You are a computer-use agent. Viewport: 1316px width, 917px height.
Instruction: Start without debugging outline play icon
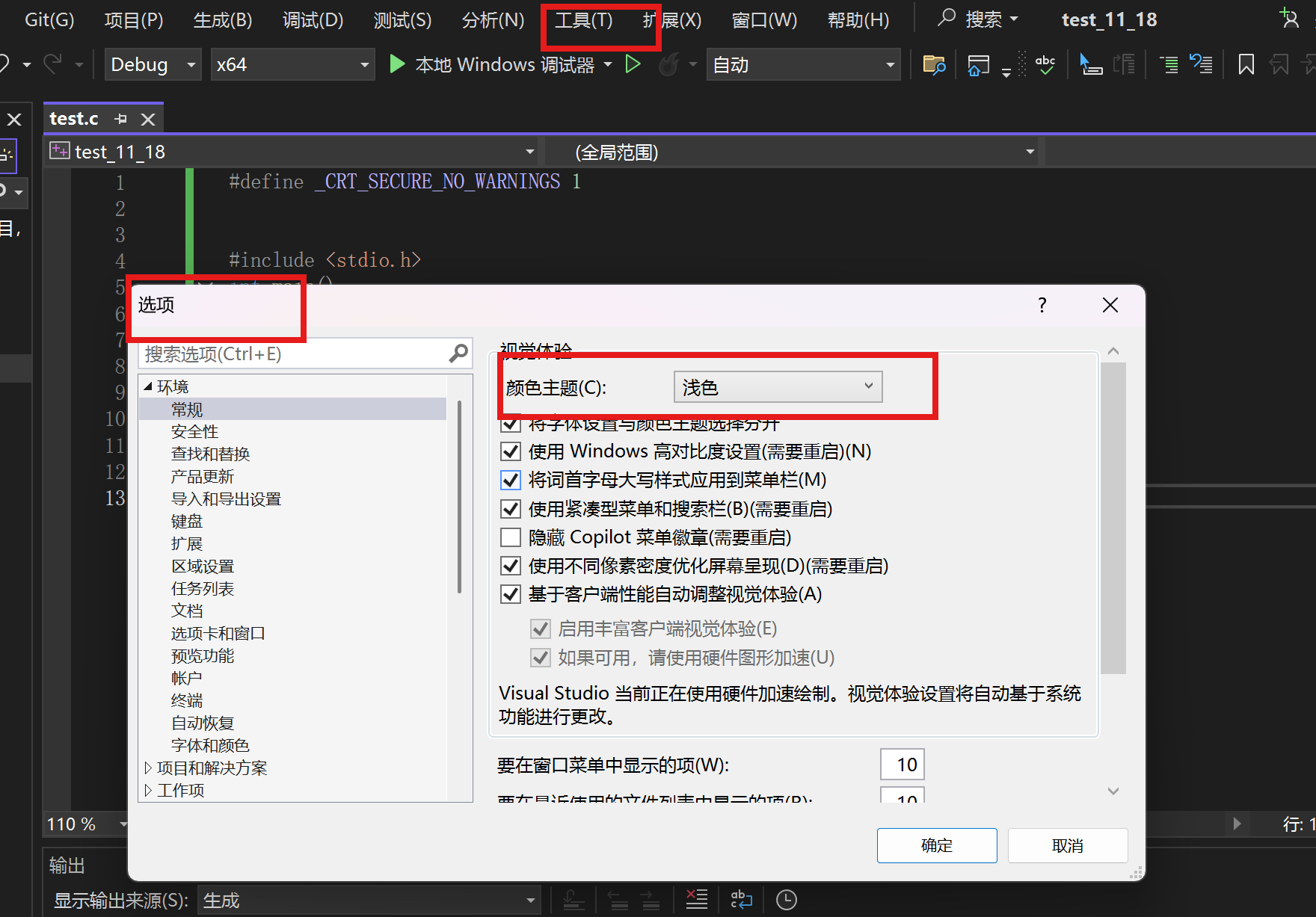click(x=633, y=64)
